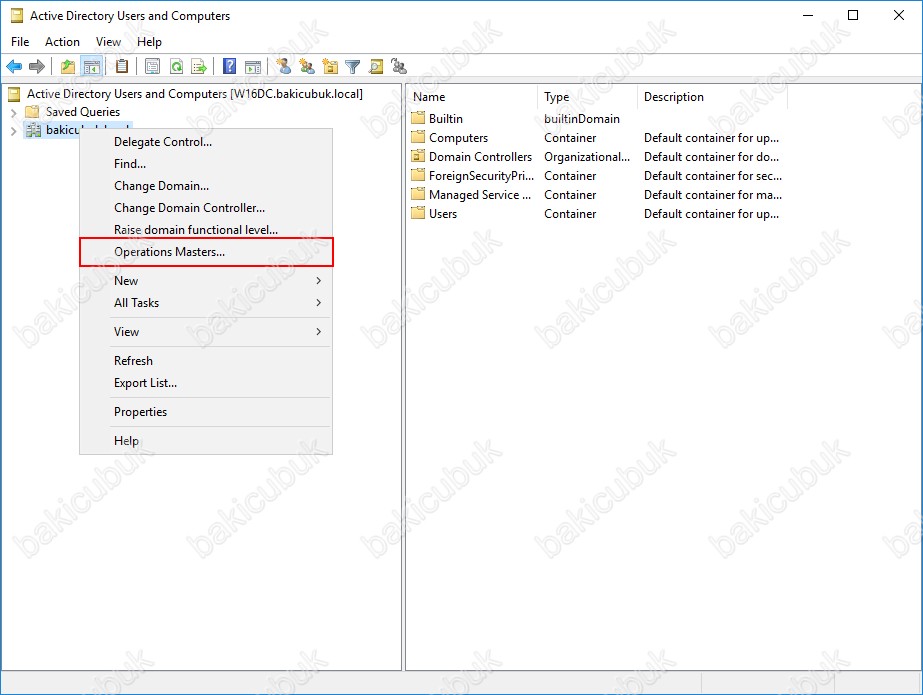Click 'Default container for sec...' description
923x695 pixels.
(x=713, y=175)
